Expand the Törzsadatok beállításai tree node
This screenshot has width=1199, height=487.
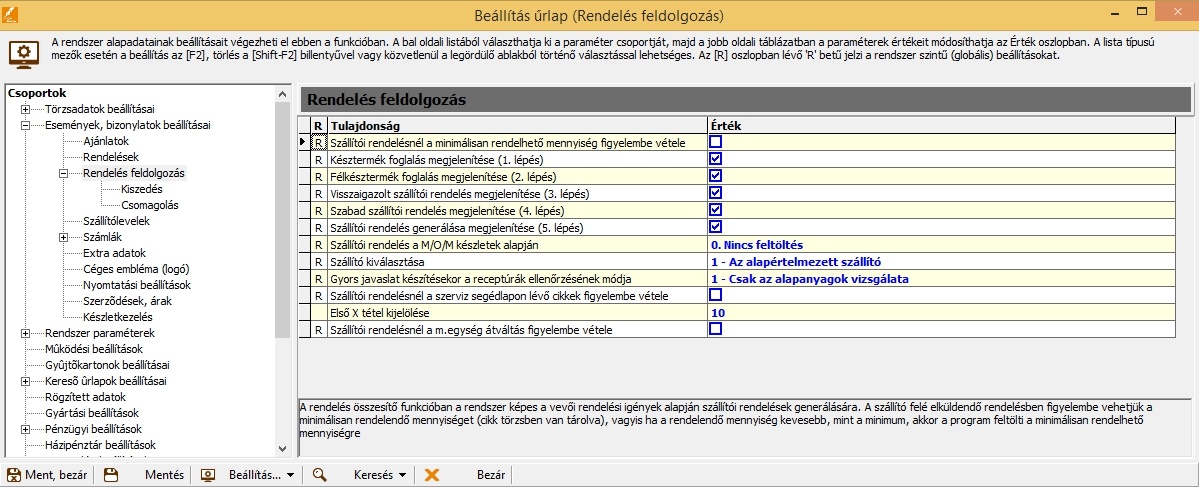25,109
